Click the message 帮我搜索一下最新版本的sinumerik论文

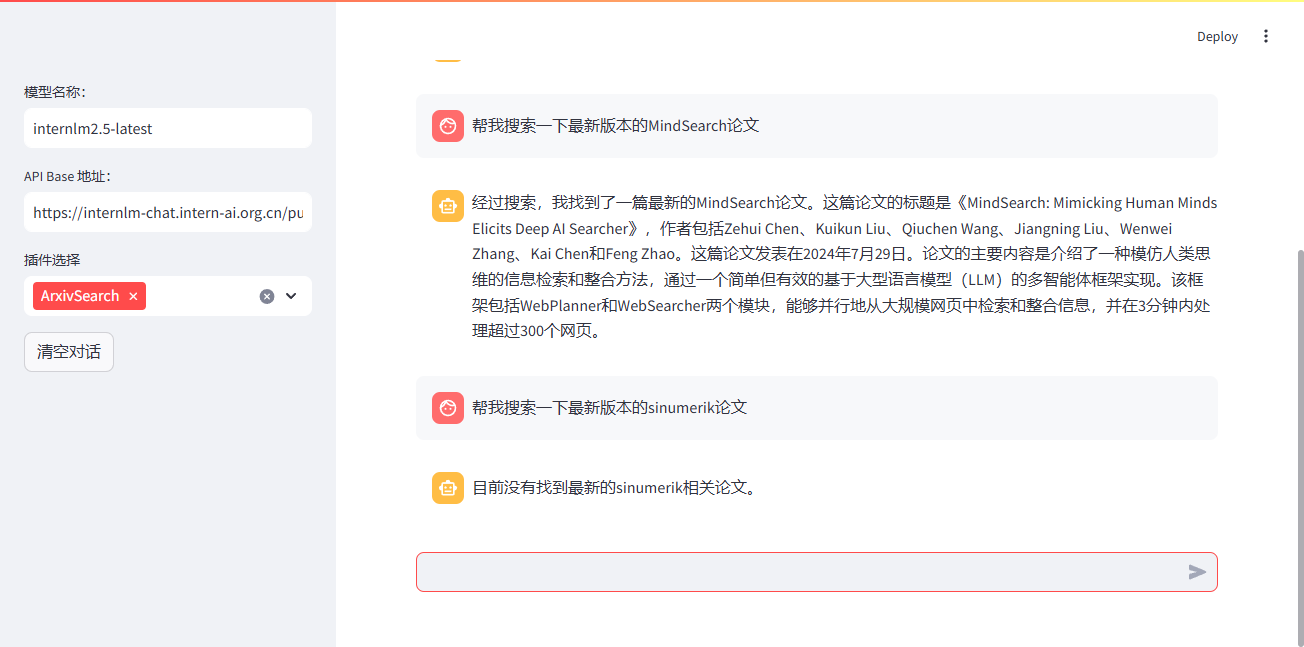[610, 408]
